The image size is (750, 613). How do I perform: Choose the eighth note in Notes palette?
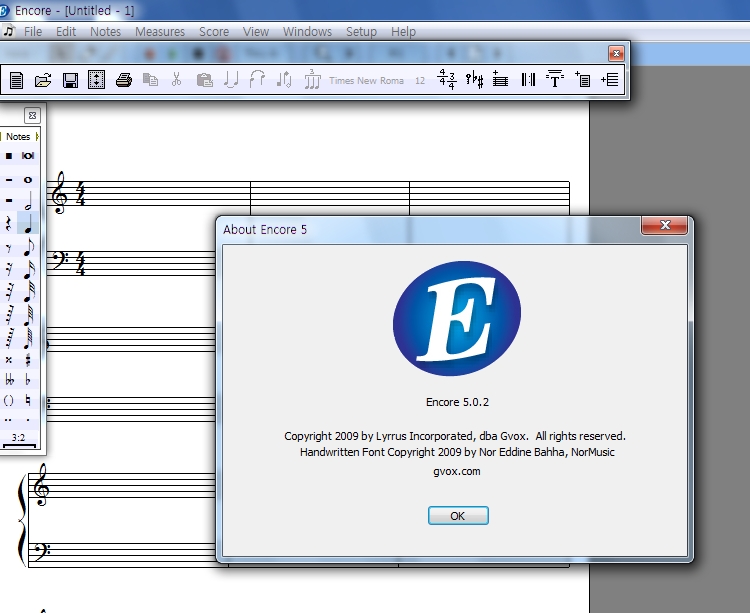point(28,246)
